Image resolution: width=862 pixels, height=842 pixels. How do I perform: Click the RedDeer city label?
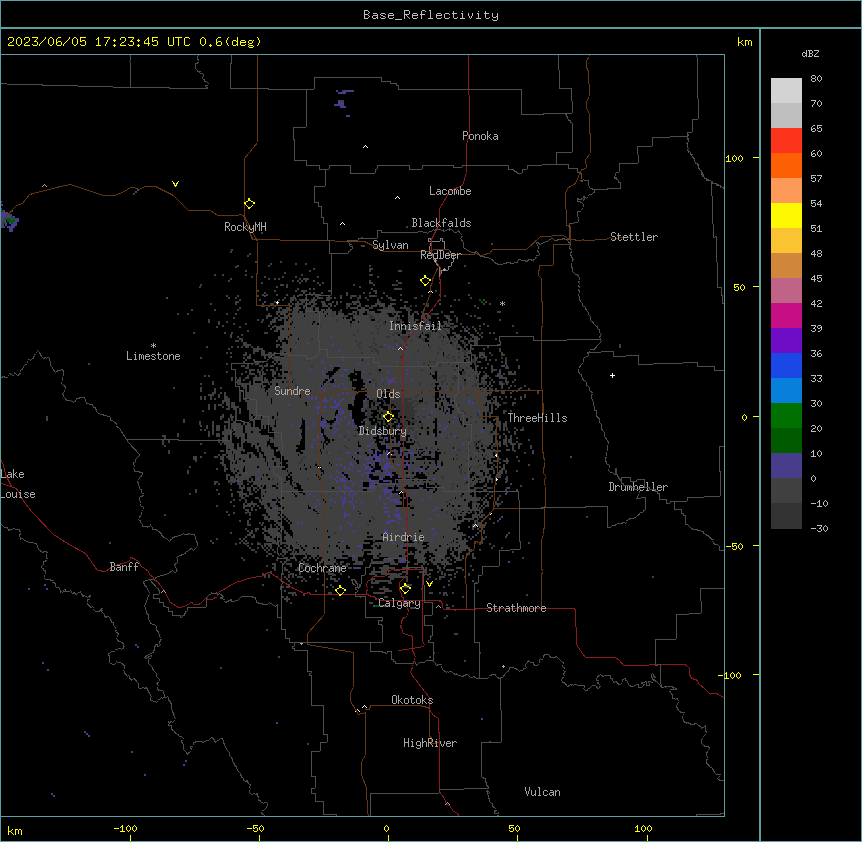(440, 255)
